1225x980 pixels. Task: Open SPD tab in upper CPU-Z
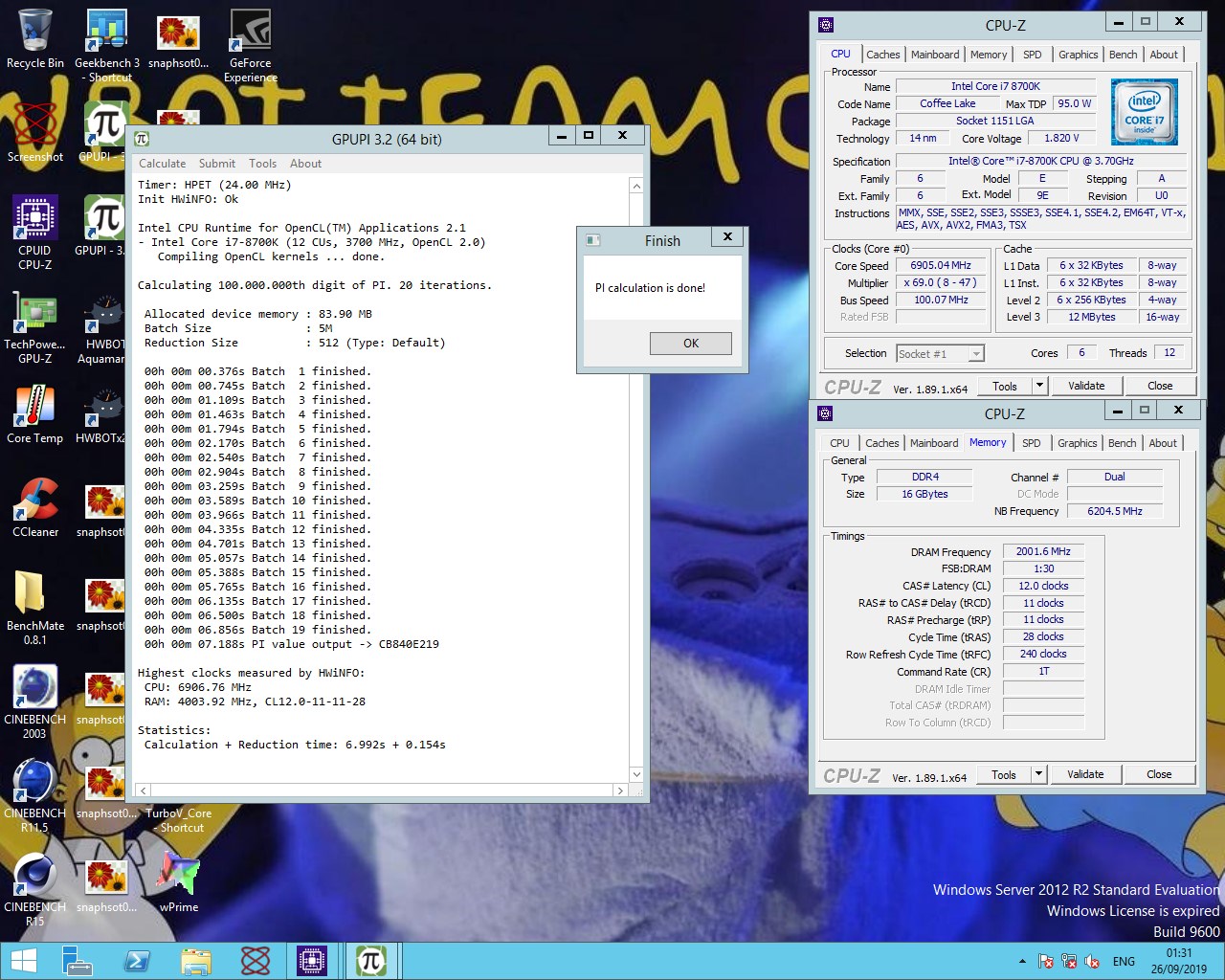pyautogui.click(x=1032, y=55)
